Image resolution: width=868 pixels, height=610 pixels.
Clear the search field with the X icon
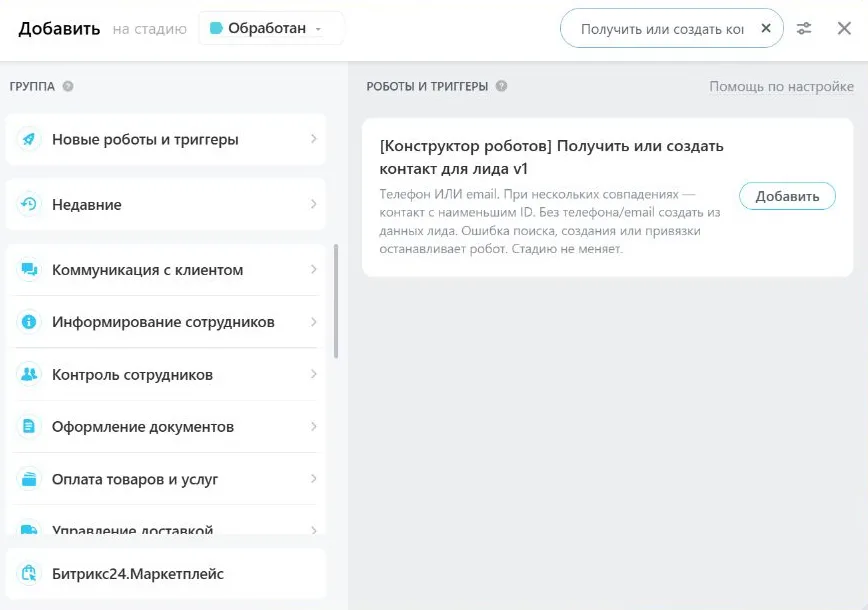[766, 28]
